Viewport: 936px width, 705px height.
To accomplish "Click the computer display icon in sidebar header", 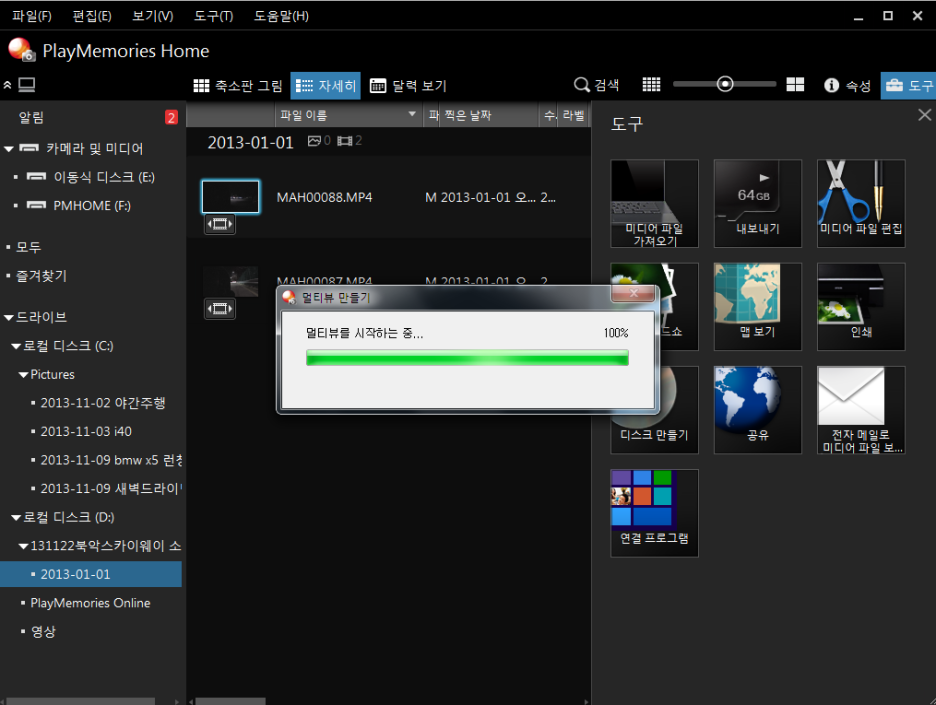I will 27,85.
